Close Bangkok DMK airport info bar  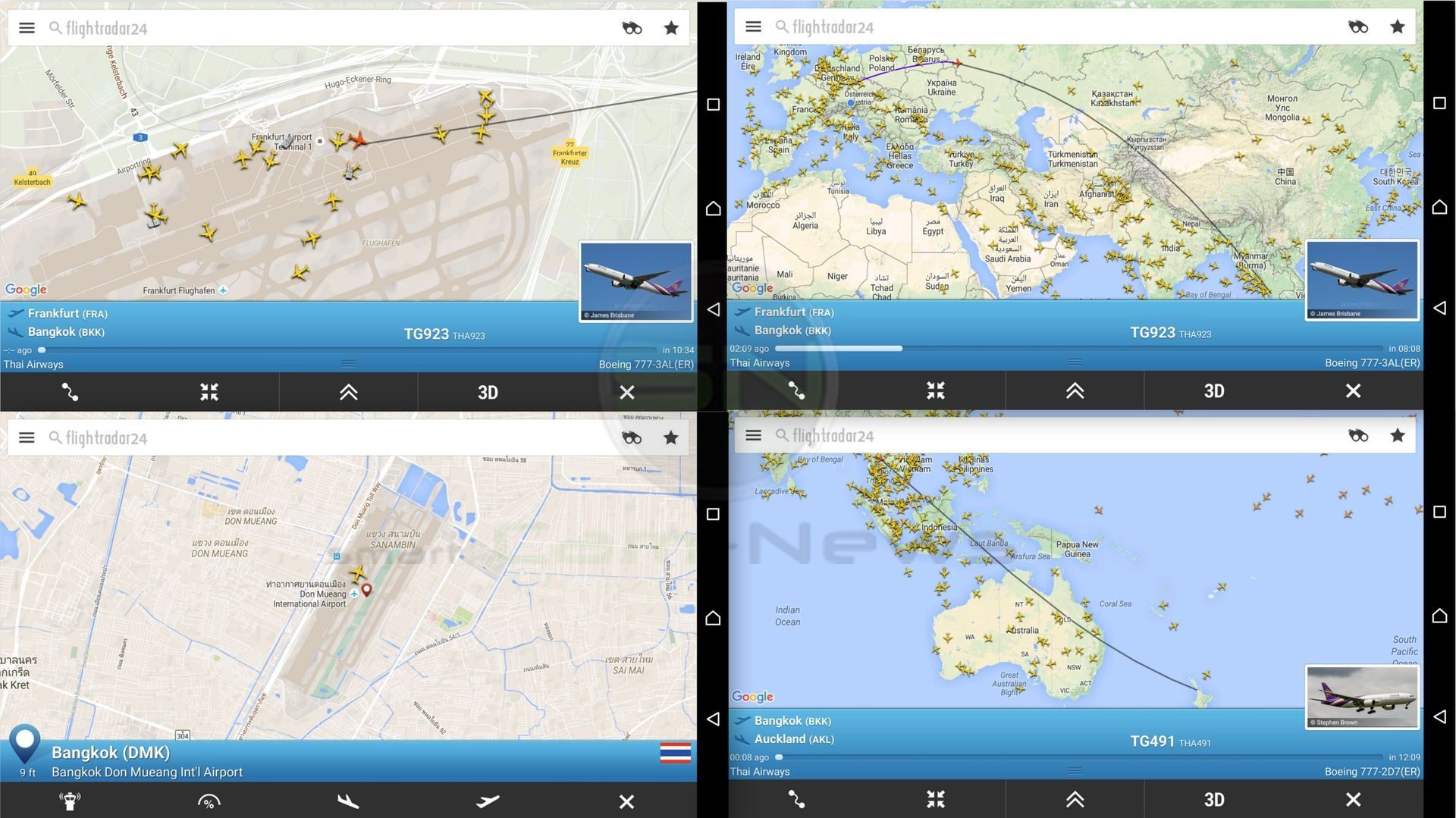[x=627, y=801]
